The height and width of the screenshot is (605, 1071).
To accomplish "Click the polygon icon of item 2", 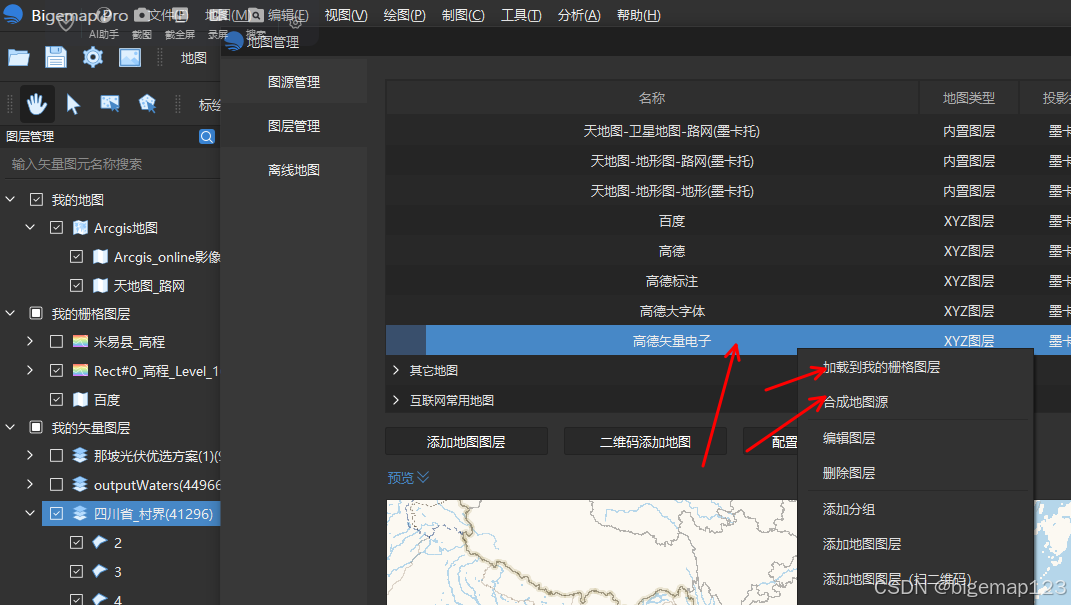I will pyautogui.click(x=100, y=541).
